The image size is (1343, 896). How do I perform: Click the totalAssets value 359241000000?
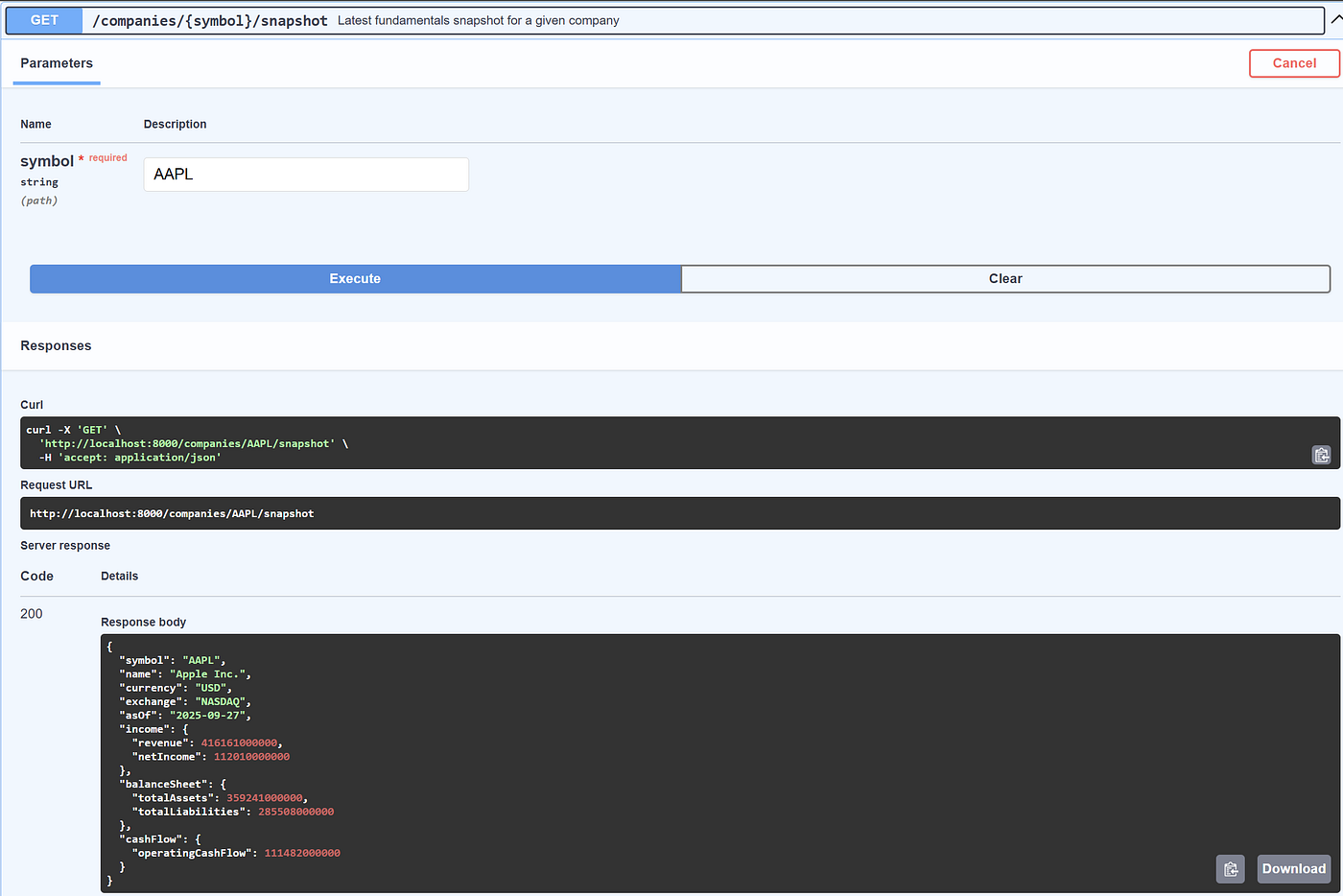(x=264, y=798)
